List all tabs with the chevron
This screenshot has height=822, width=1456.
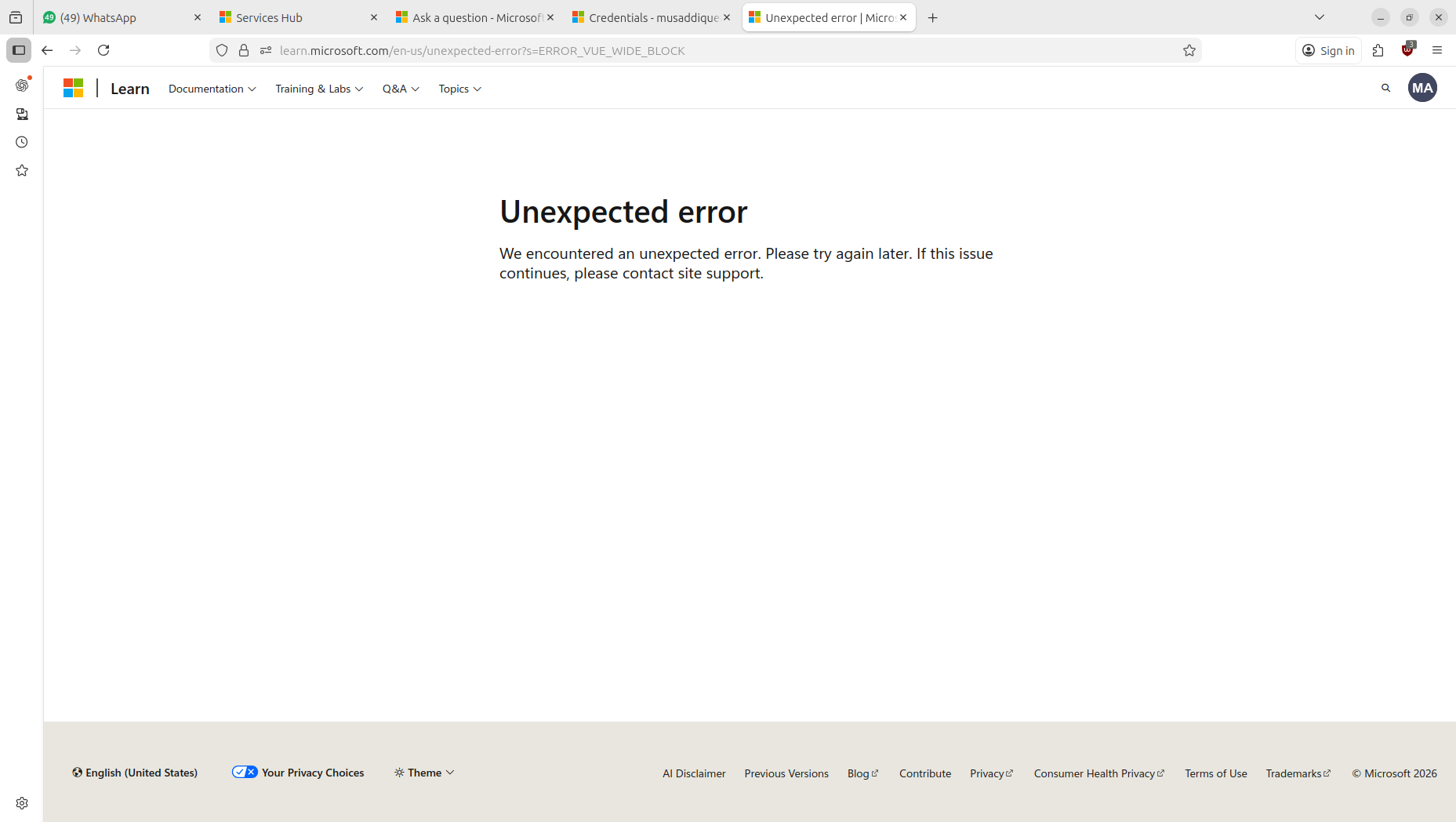click(x=1320, y=17)
